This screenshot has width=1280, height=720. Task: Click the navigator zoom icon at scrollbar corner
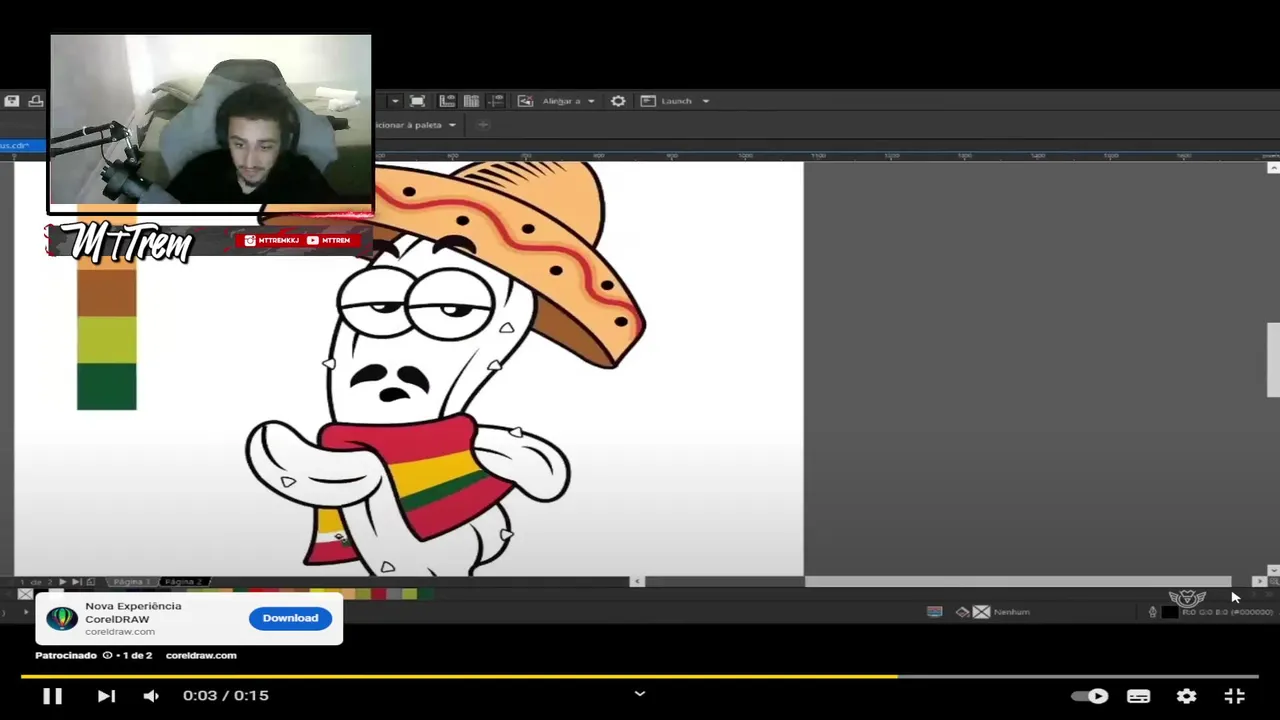pos(1274,581)
